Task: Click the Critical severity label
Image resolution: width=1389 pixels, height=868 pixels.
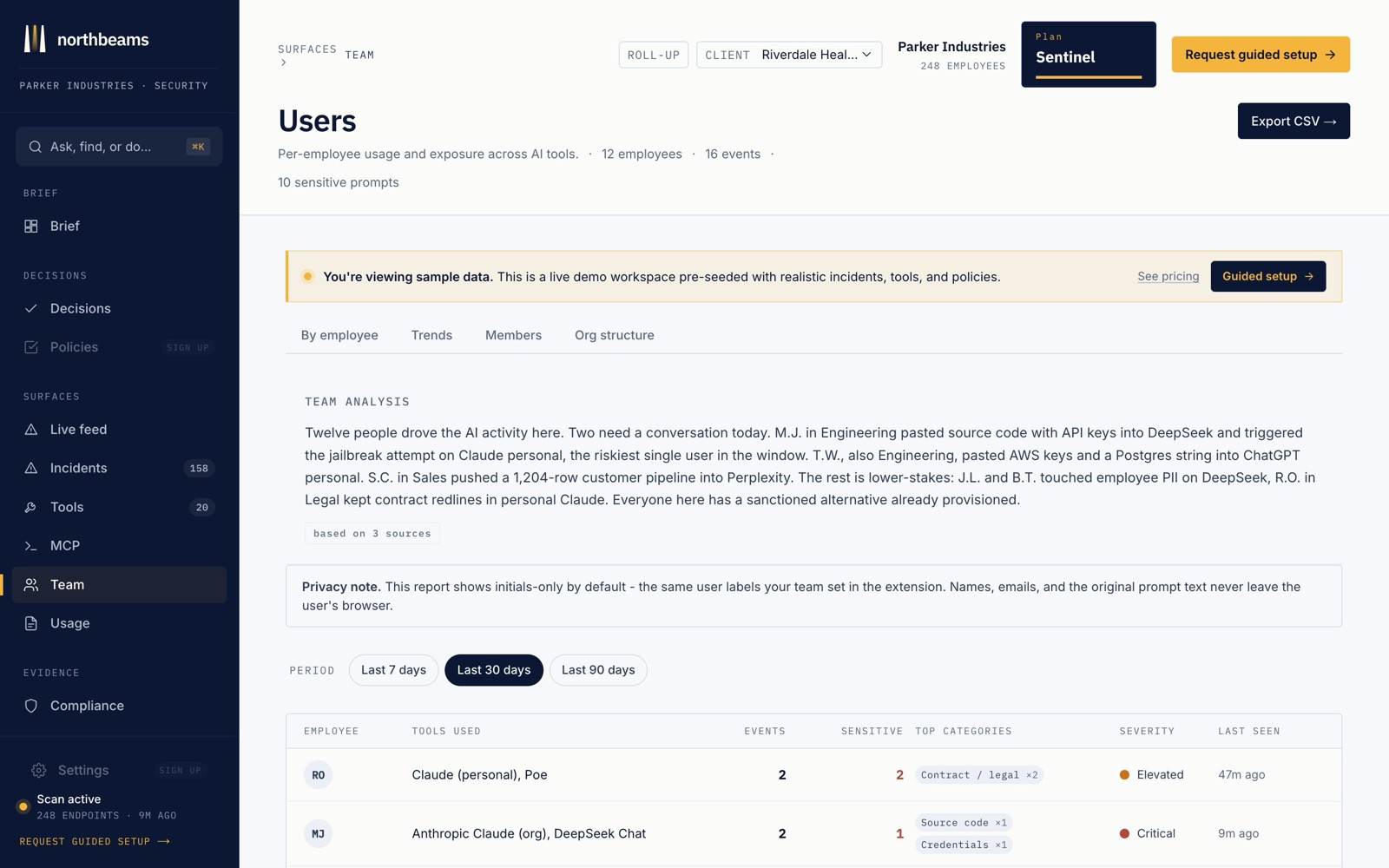Action: pos(1155,833)
